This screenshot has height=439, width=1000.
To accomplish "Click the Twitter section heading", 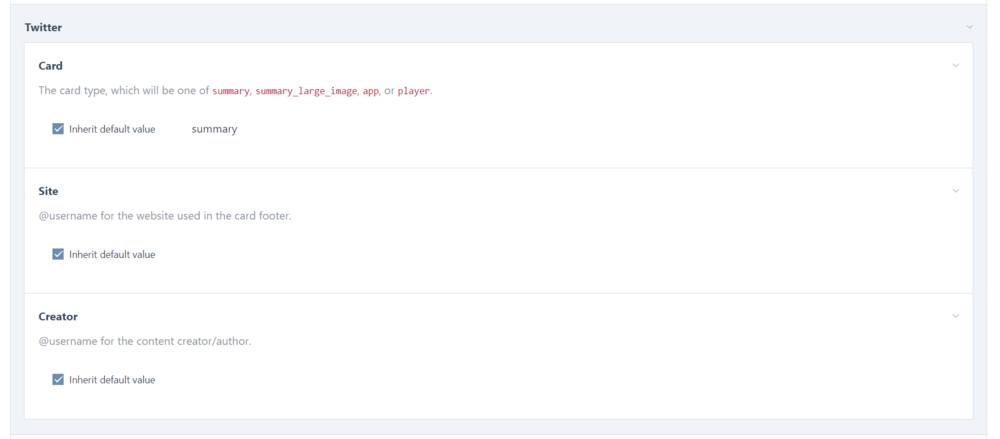I will [x=43, y=28].
